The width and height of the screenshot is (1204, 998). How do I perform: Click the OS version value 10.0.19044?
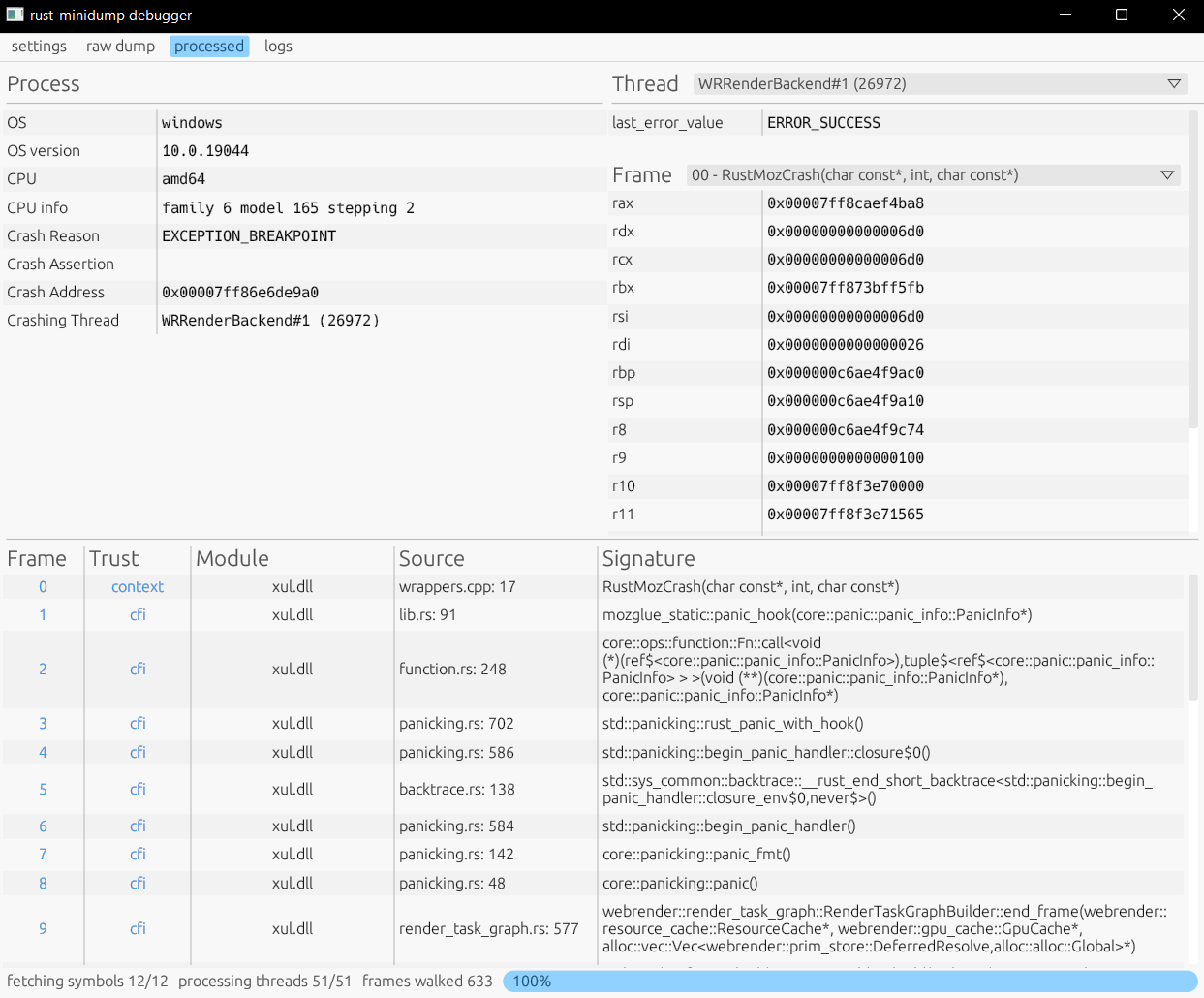(x=205, y=151)
